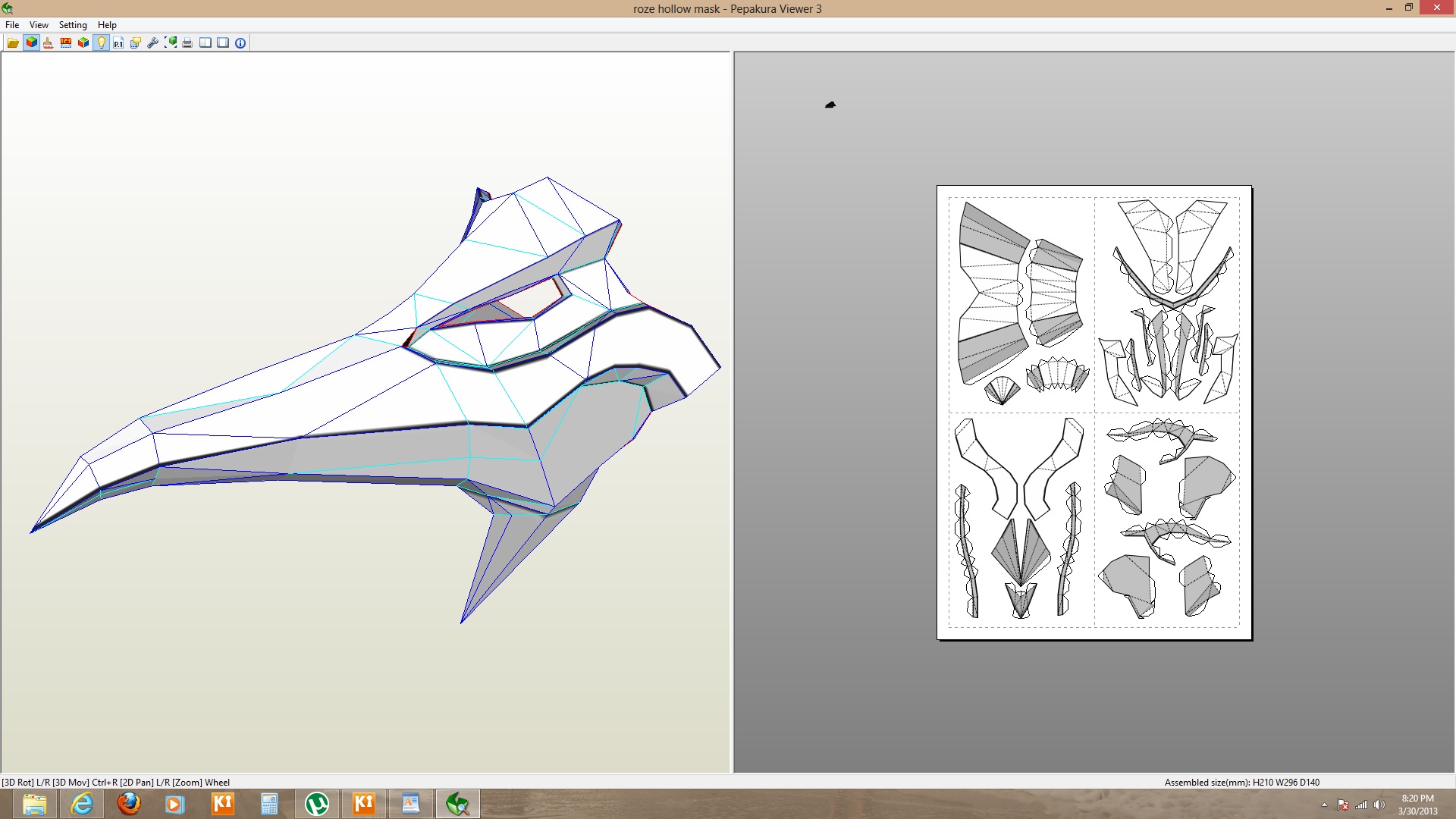Click the printer icon
Image resolution: width=1456 pixels, height=819 pixels.
(187, 43)
